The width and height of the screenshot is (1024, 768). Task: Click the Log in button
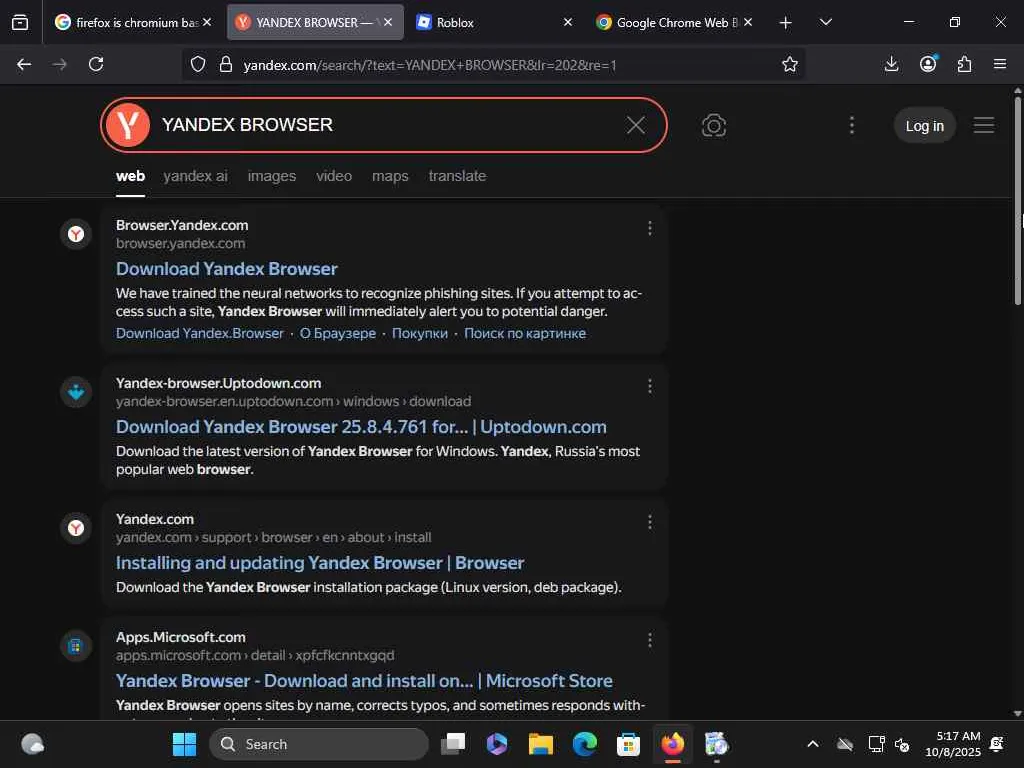pos(925,125)
